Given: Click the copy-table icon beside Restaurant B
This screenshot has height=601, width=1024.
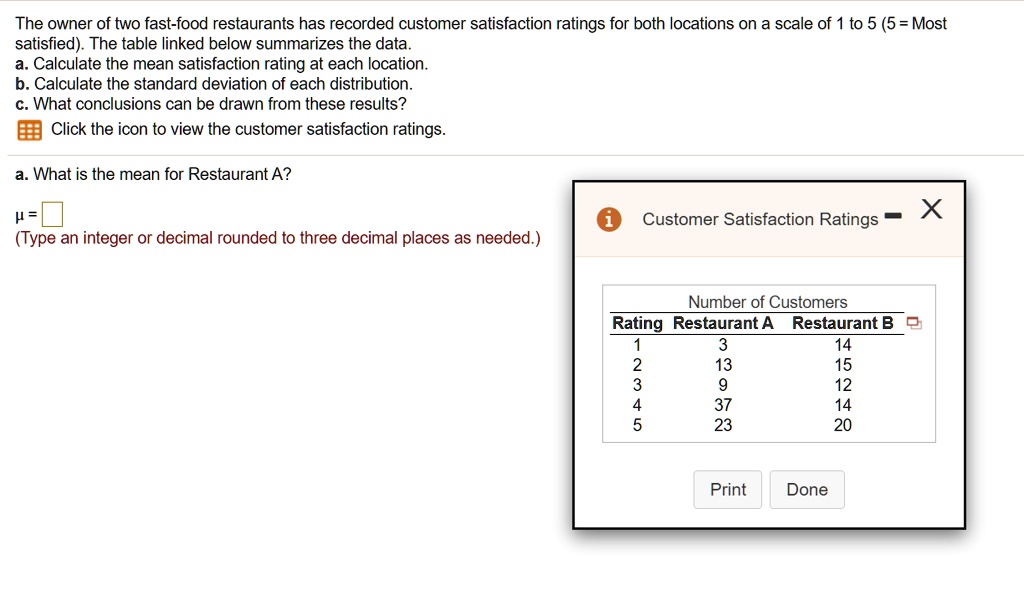Looking at the screenshot, I should 914,323.
